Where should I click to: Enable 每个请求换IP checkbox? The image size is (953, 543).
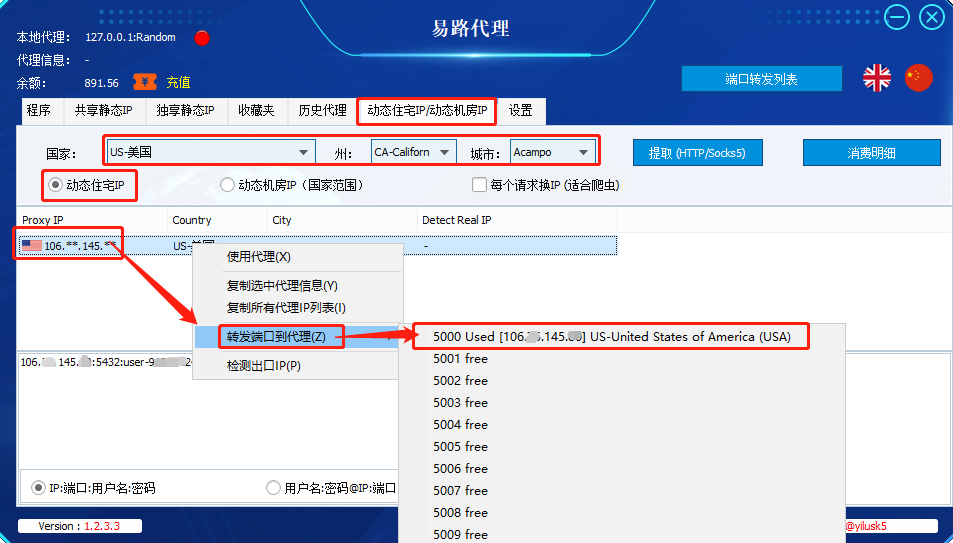click(479, 185)
